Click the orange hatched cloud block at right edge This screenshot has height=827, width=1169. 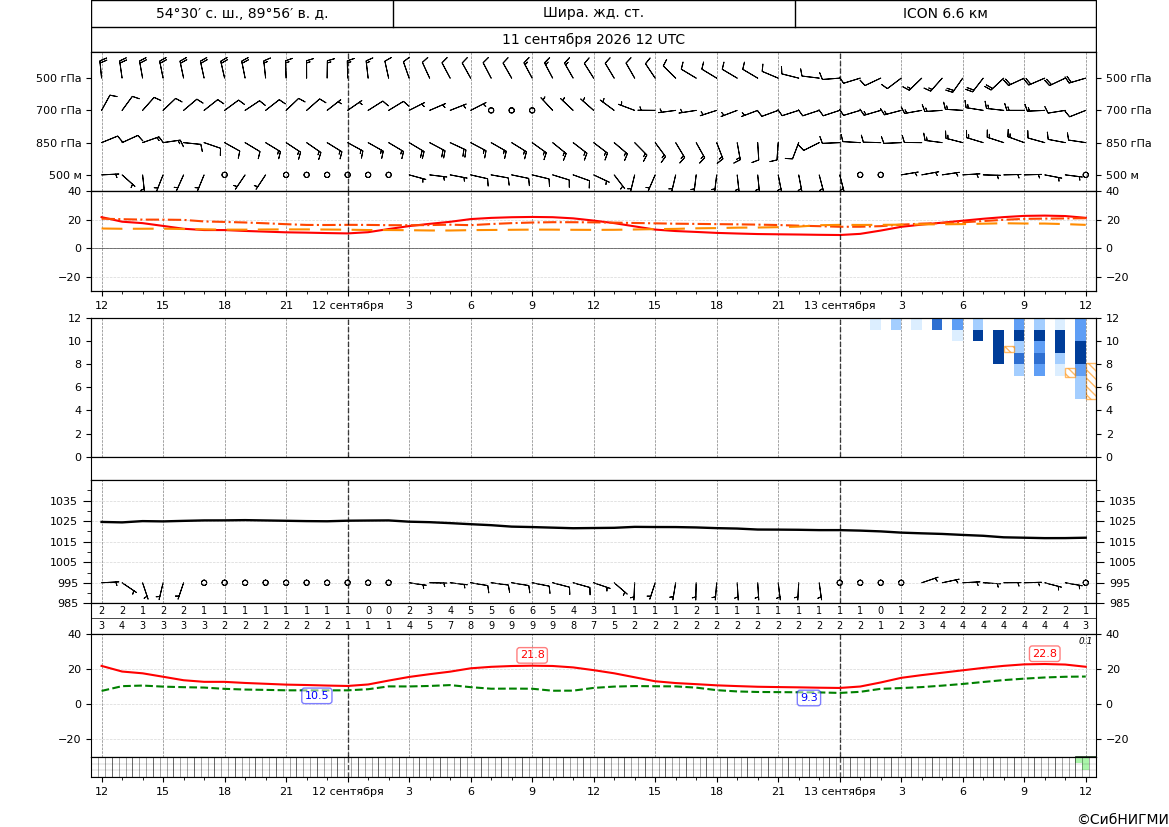1091,381
